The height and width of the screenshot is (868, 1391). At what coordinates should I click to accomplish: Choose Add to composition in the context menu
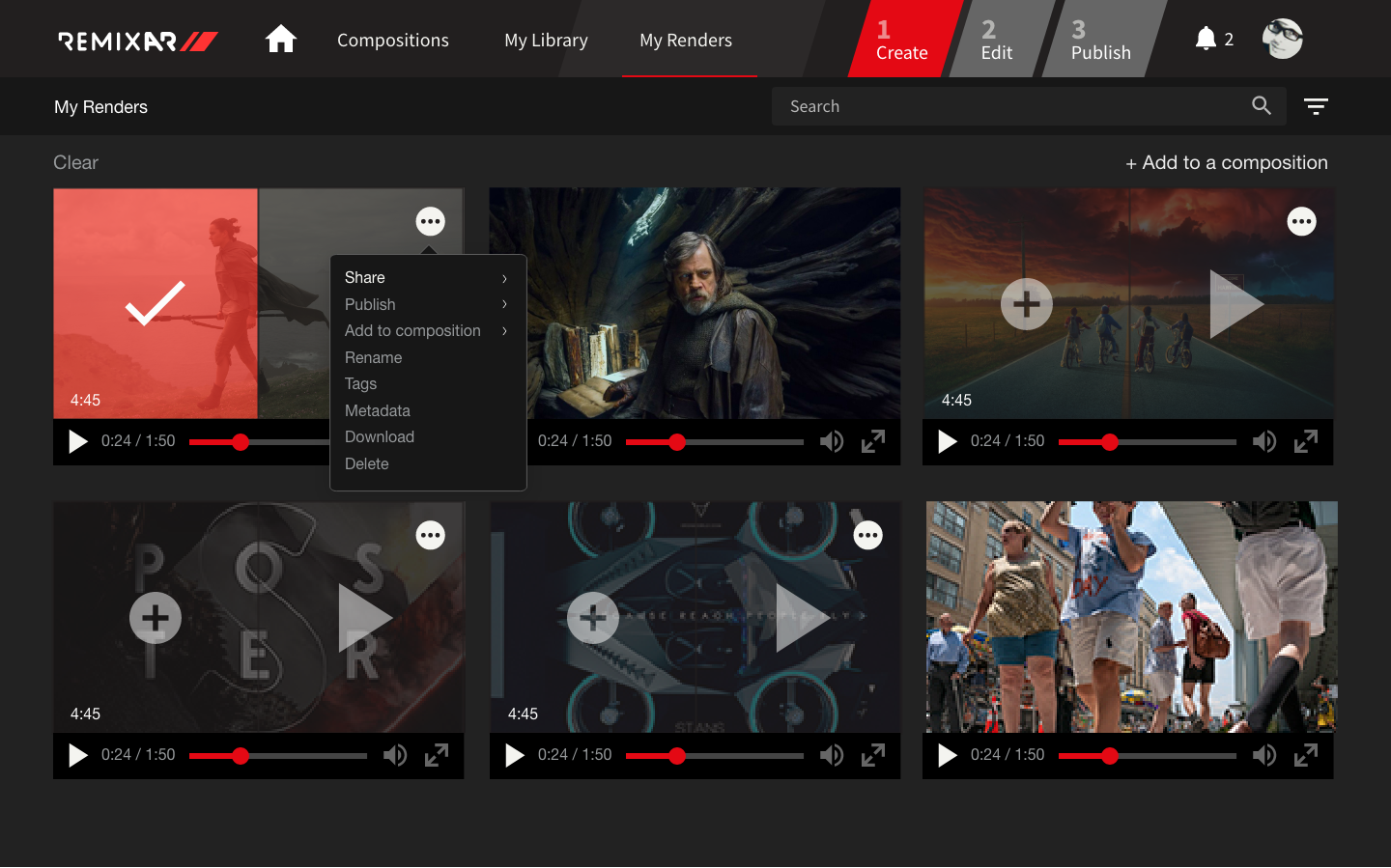(412, 330)
